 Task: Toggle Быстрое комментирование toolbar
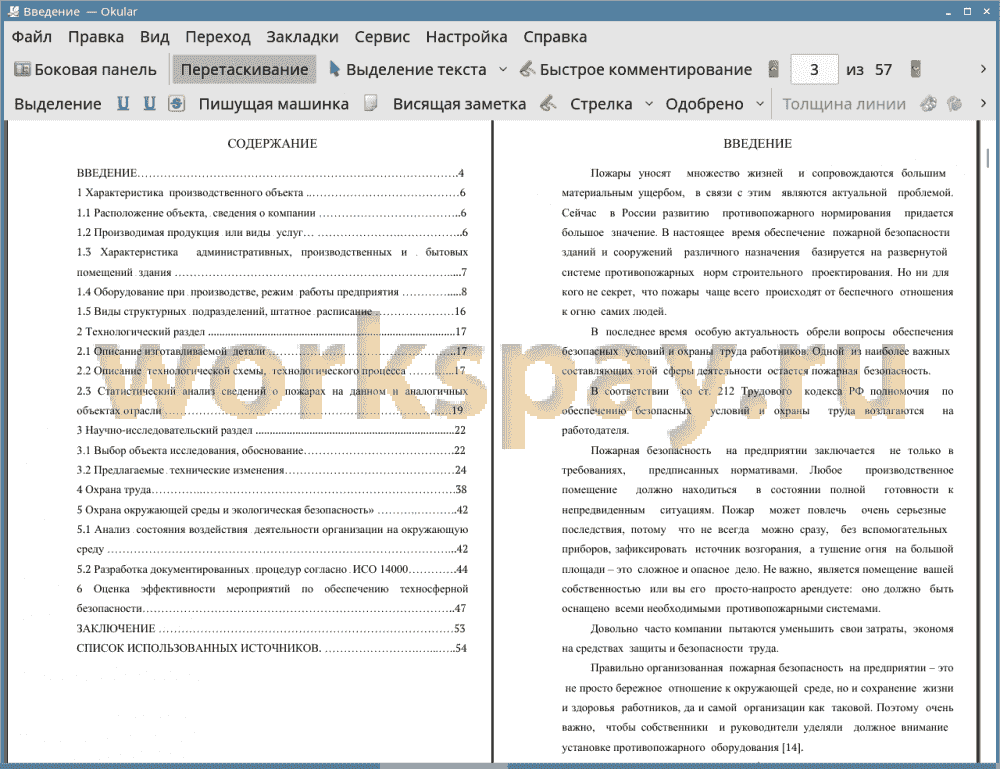(636, 70)
